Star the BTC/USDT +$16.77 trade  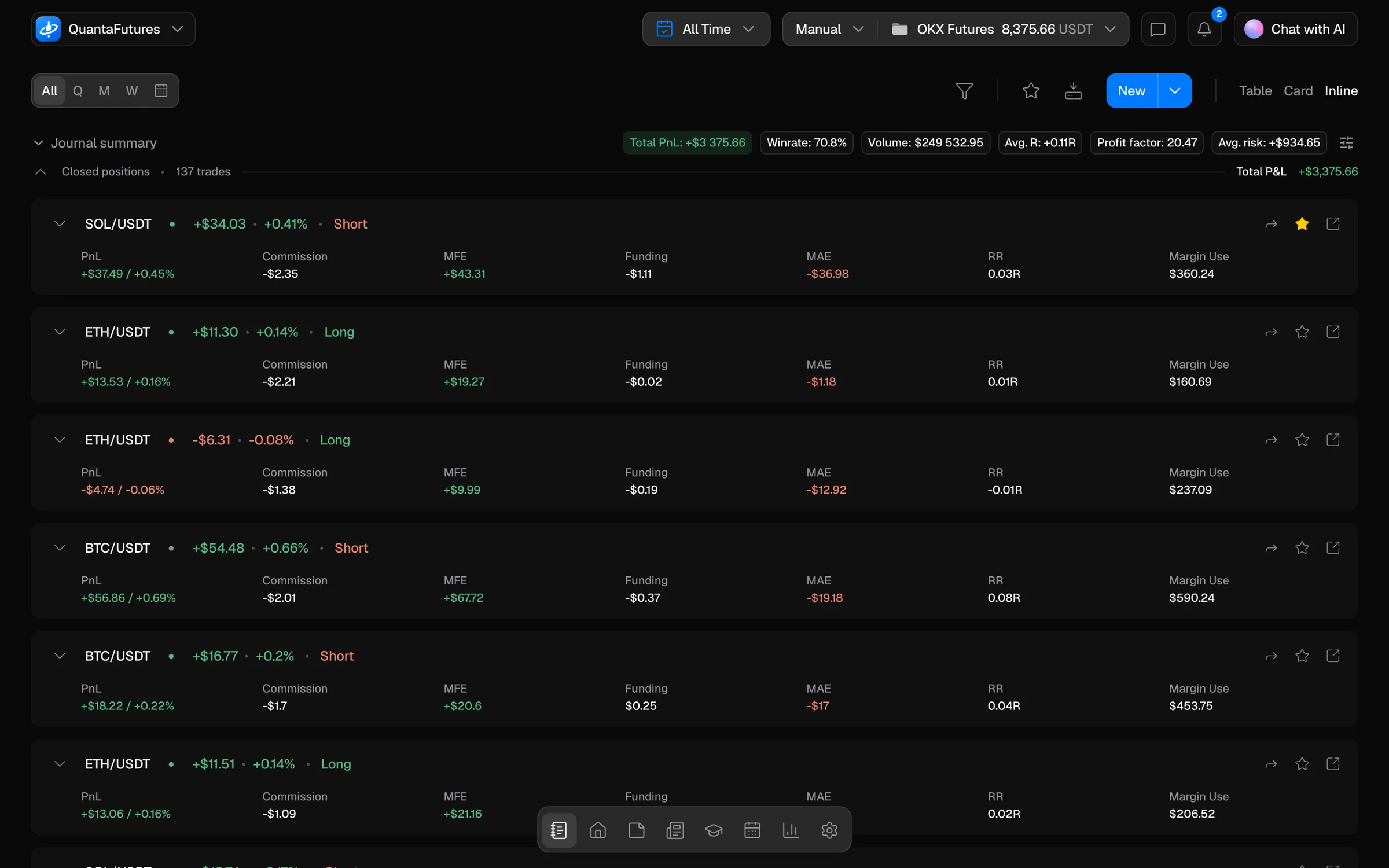(1302, 656)
